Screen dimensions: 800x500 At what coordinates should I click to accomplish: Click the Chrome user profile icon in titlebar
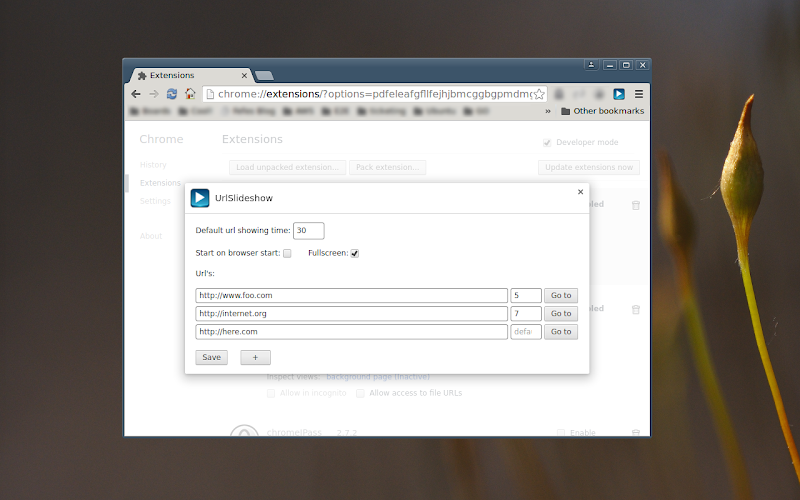591,65
